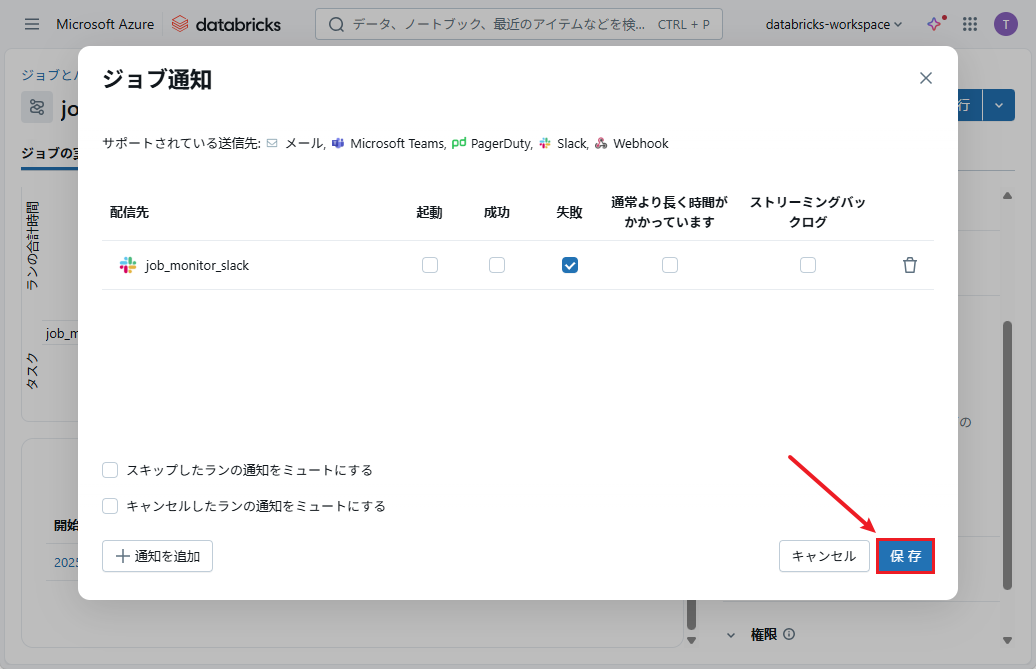The image size is (1036, 669).
Task: Click the info icon next to 権限
Action: click(x=789, y=634)
